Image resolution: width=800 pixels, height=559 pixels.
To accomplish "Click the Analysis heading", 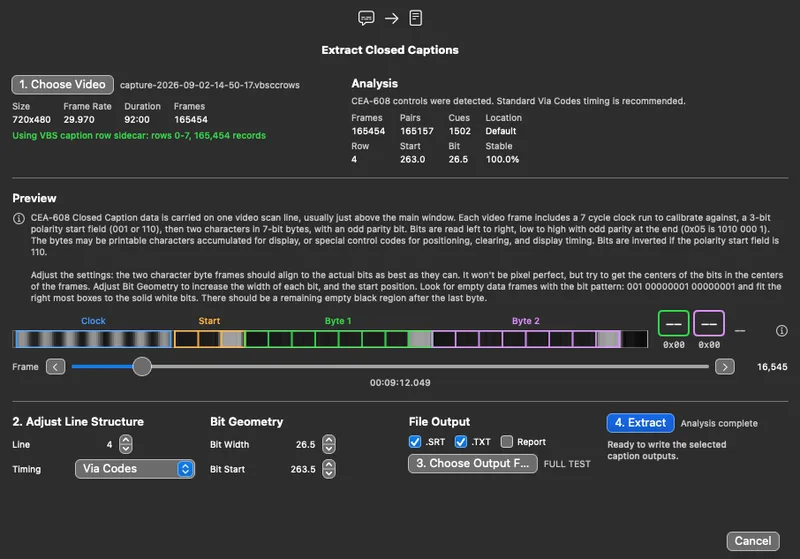I will point(374,84).
